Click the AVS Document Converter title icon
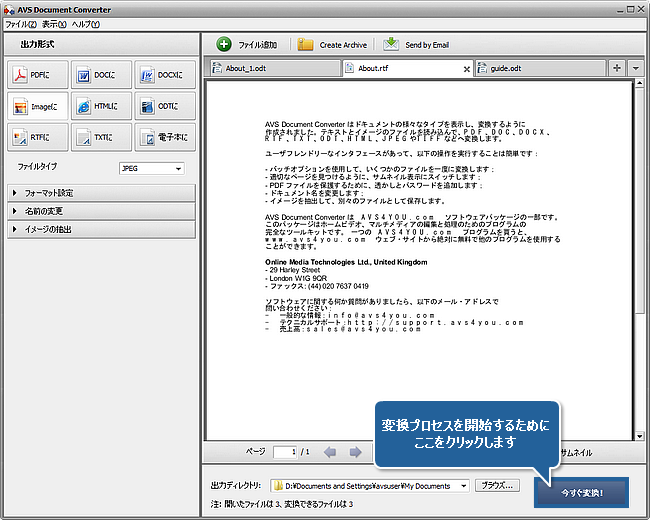 9,10
